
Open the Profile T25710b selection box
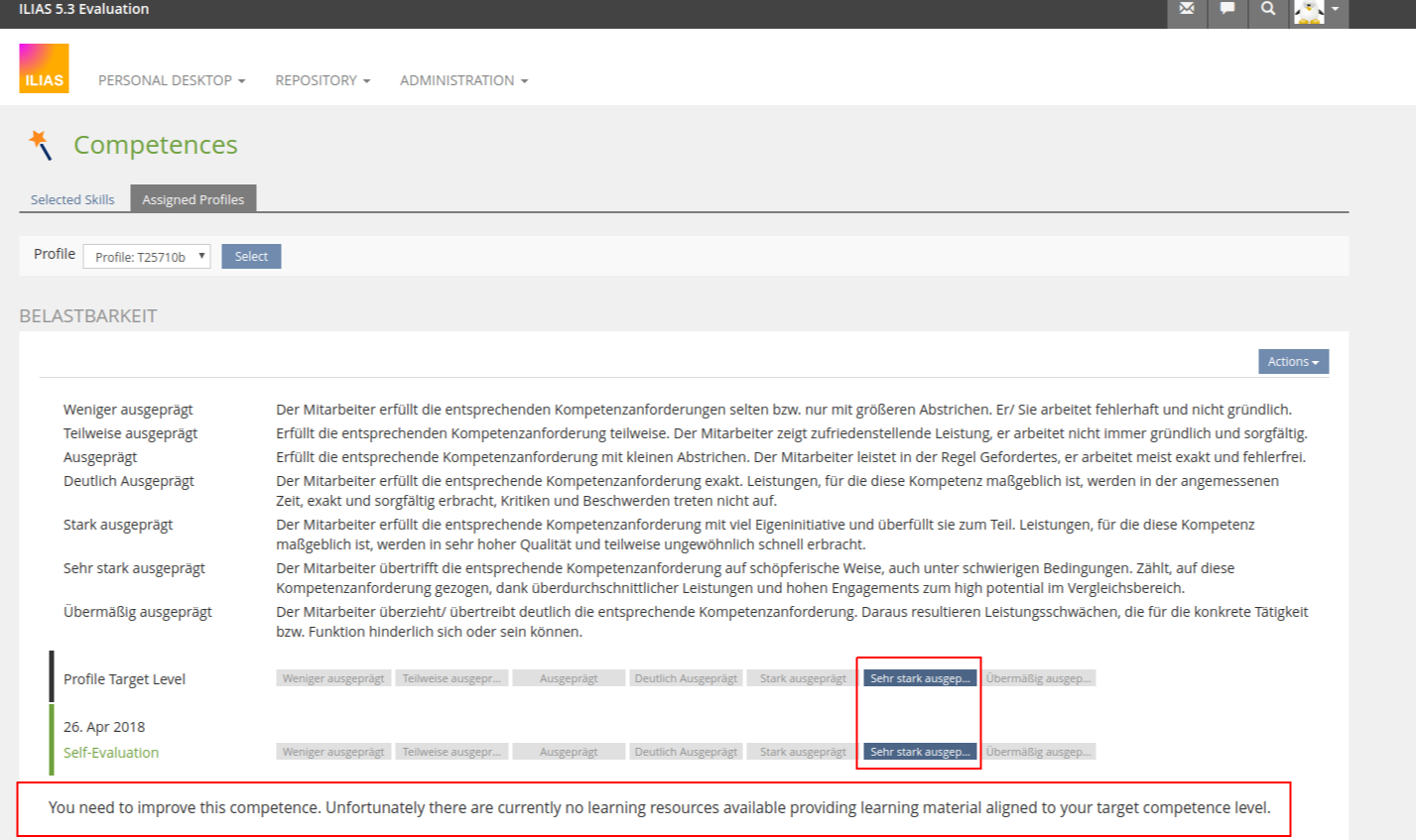coord(147,257)
